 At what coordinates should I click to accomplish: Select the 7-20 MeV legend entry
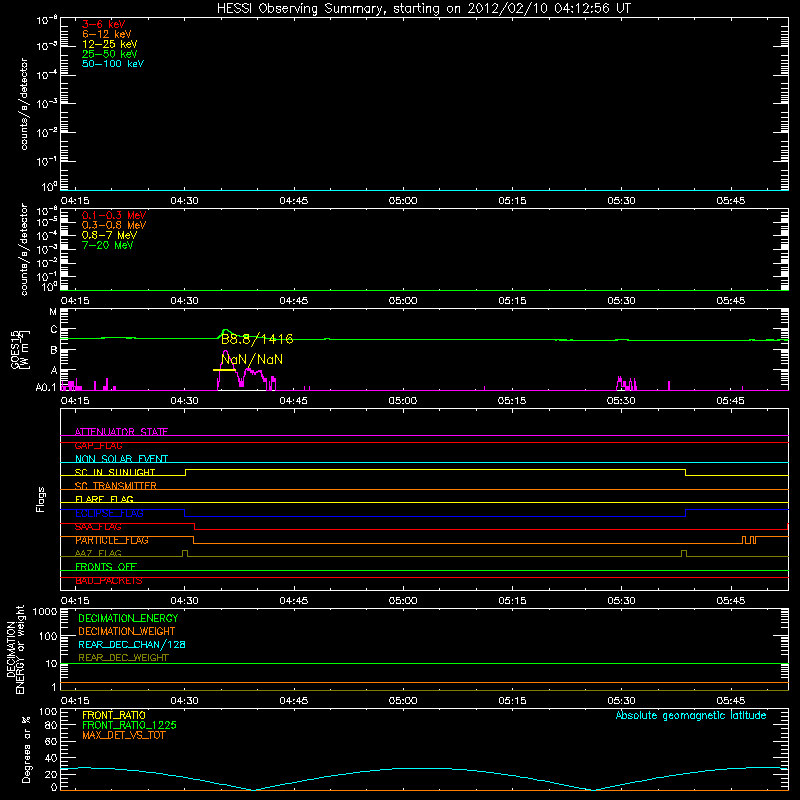pos(108,245)
